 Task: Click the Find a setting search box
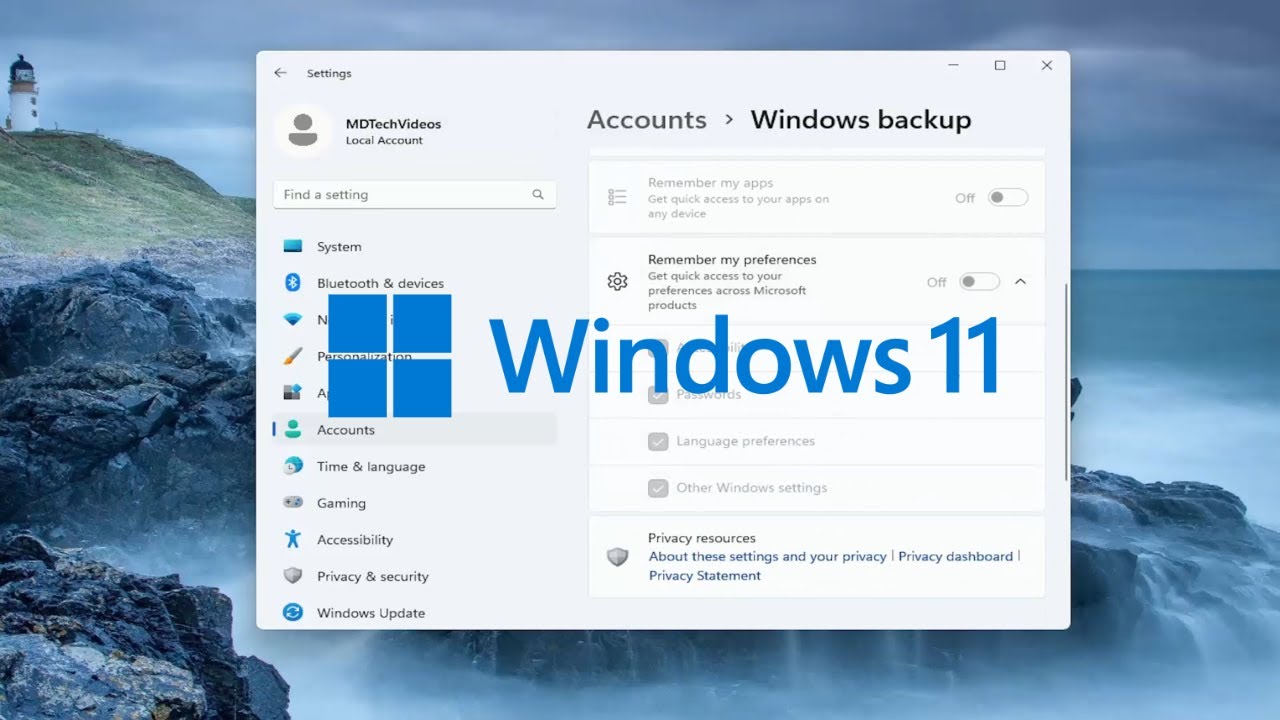tap(414, 195)
